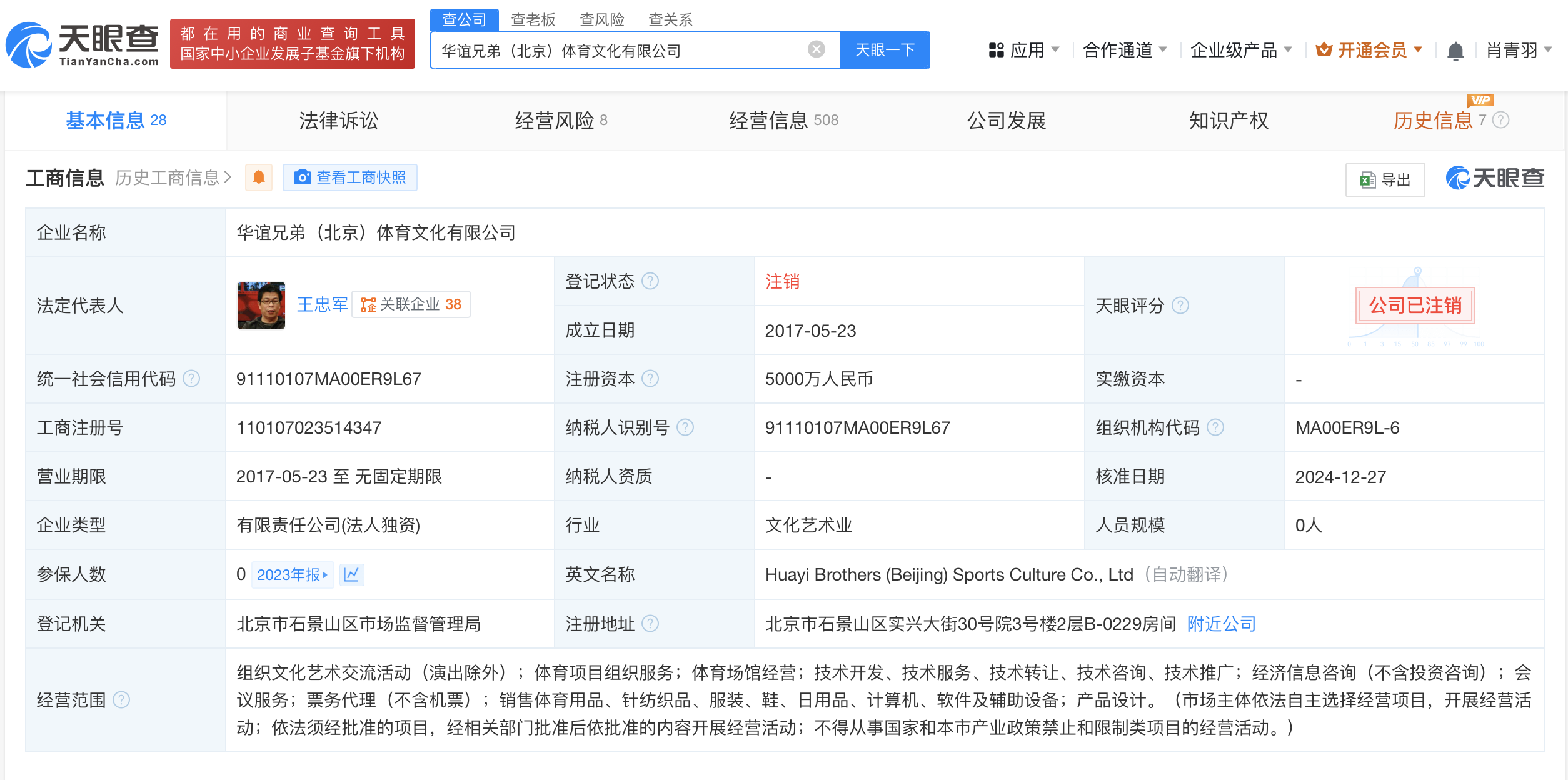Image resolution: width=1568 pixels, height=780 pixels.
Task: Expand 企业级产品 dropdown
Action: pos(1240,50)
